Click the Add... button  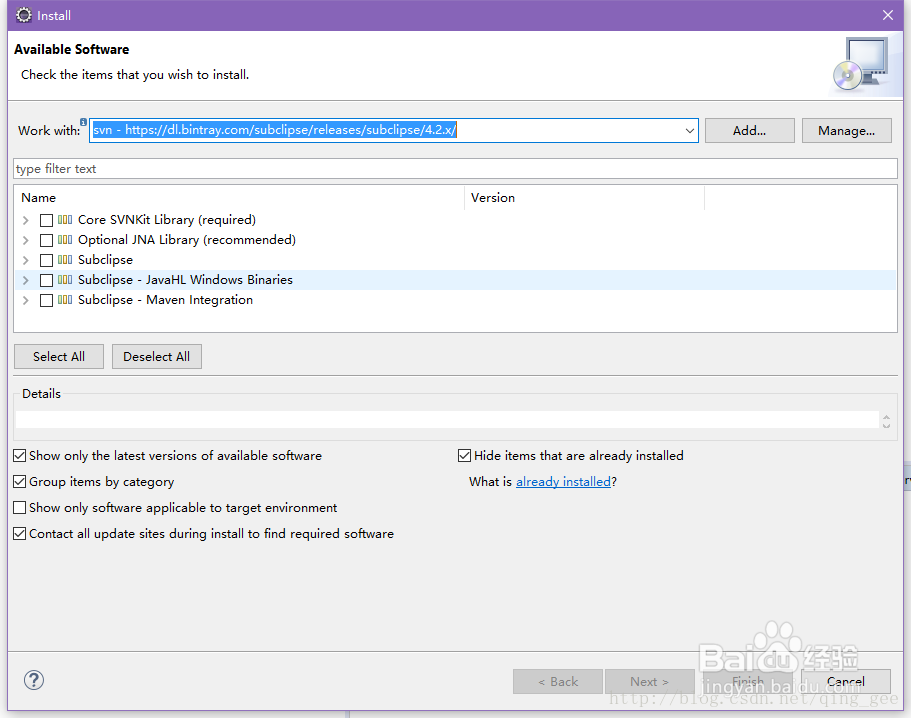(749, 131)
